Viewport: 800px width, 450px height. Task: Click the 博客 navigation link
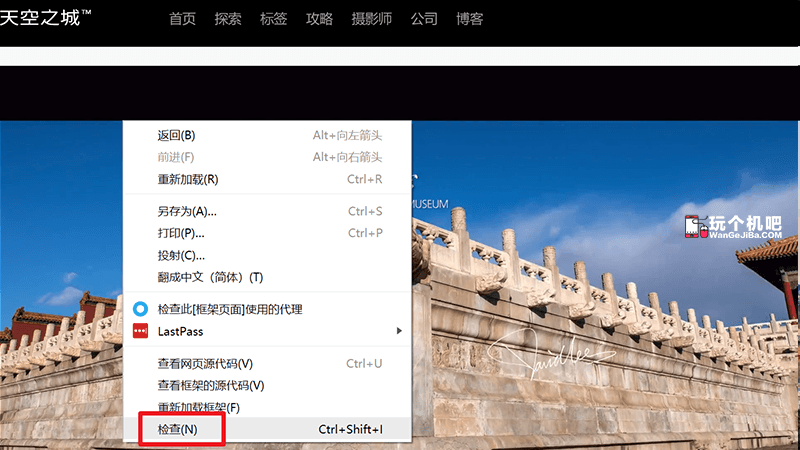click(x=469, y=18)
